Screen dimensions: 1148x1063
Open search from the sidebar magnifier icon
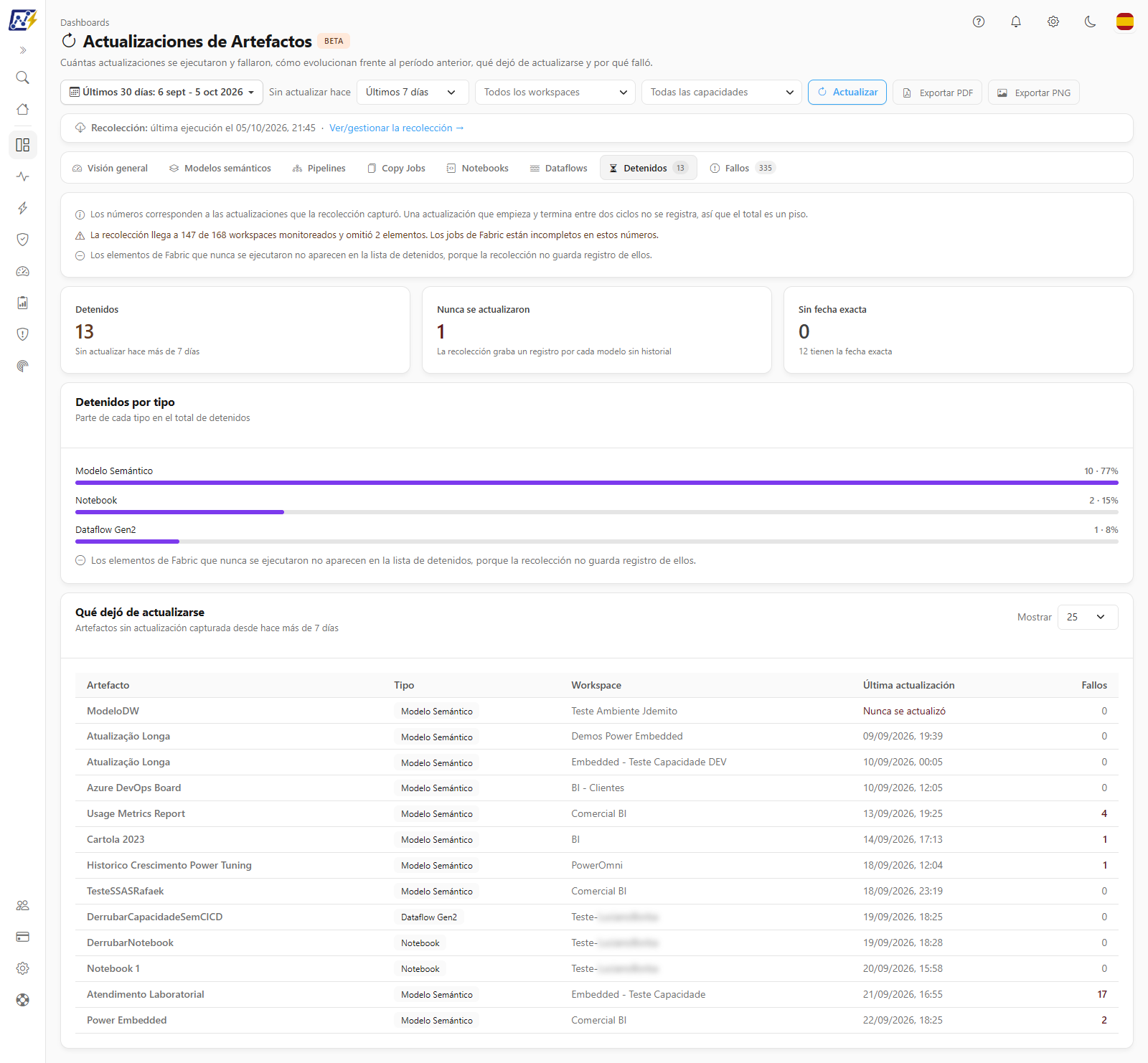tap(23, 77)
